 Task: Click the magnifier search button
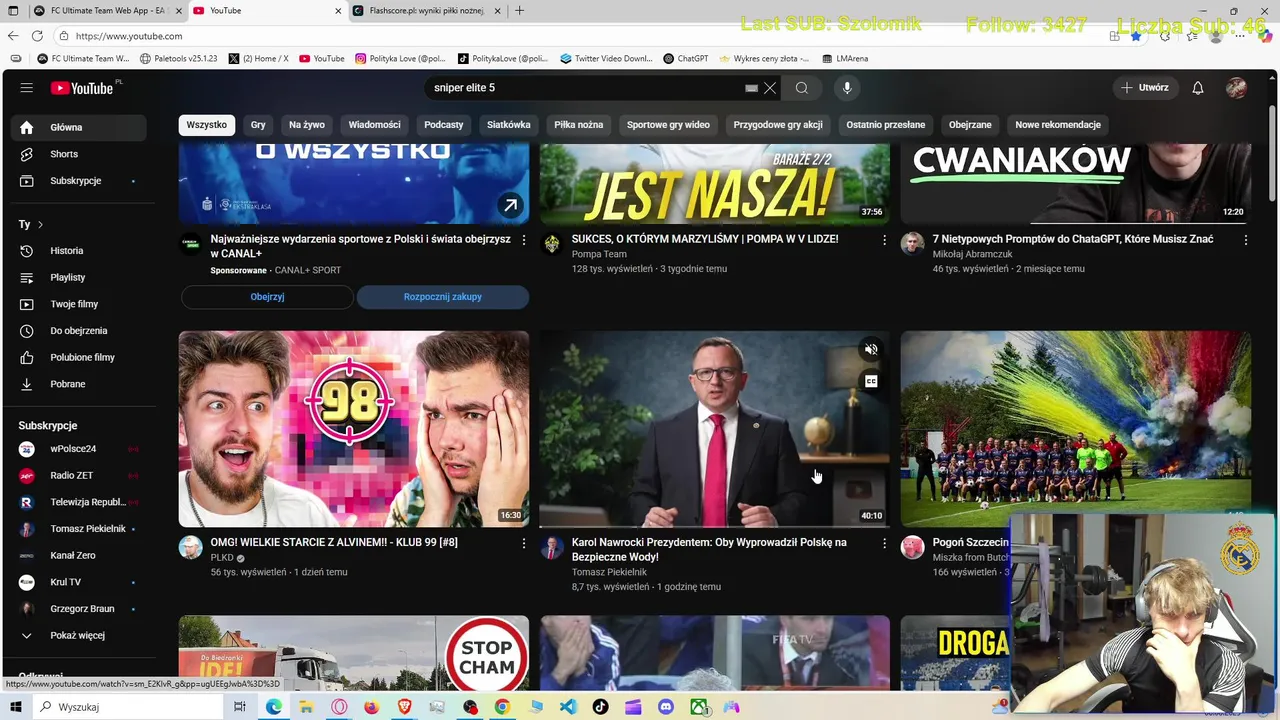click(802, 88)
